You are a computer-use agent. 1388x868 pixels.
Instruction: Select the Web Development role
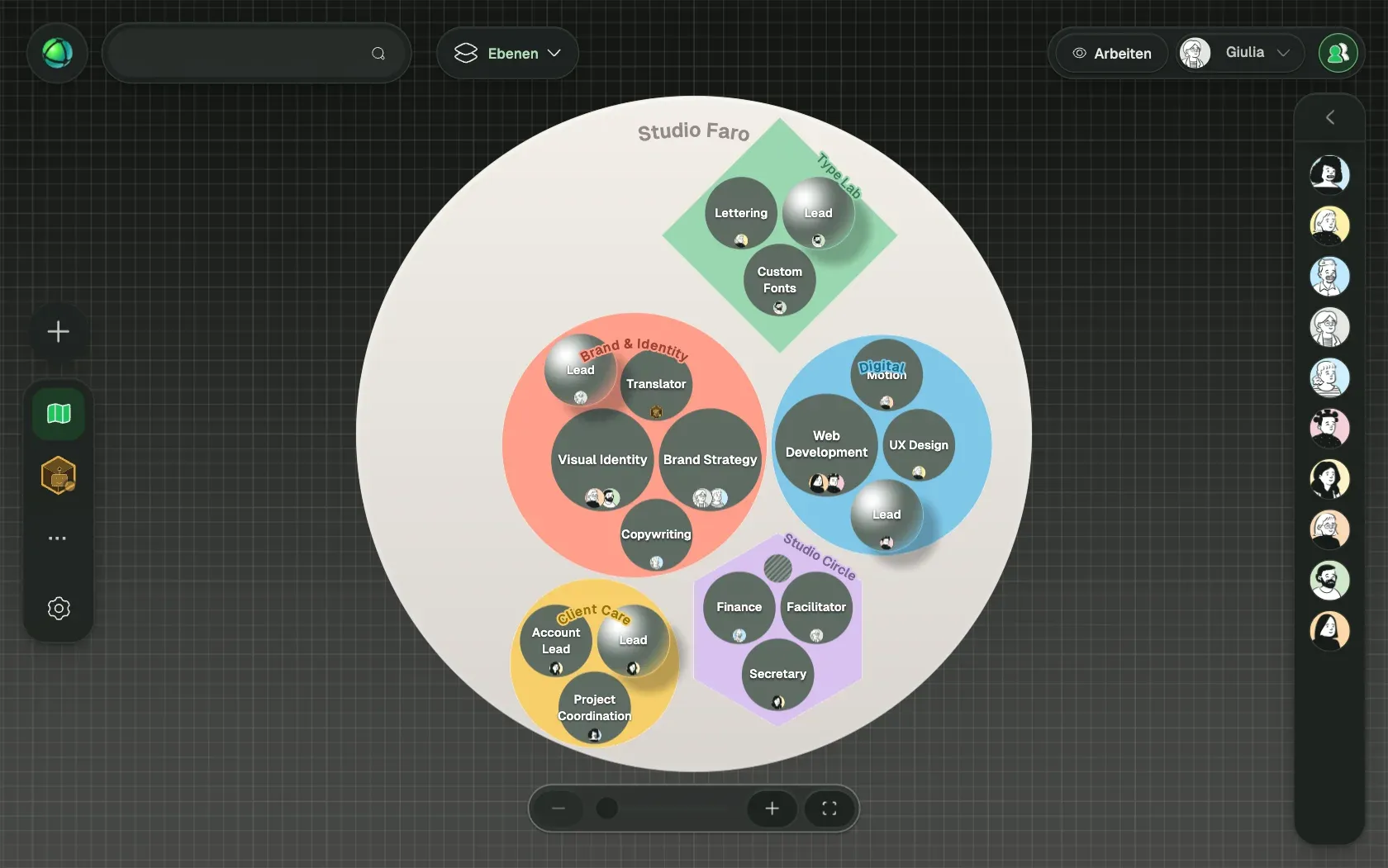pyautogui.click(x=826, y=444)
